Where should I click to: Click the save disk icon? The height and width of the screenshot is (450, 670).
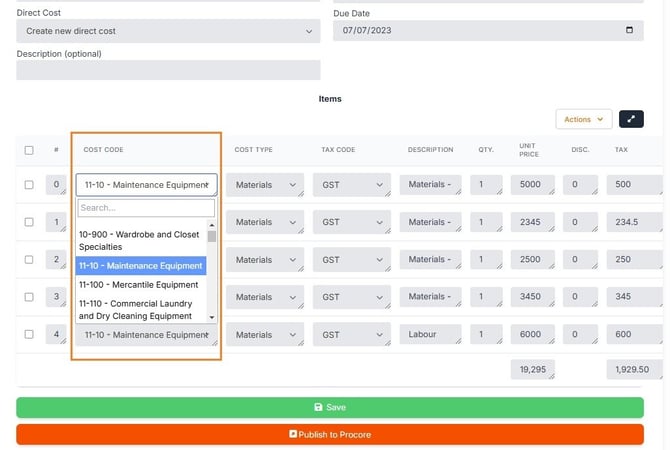click(x=318, y=407)
